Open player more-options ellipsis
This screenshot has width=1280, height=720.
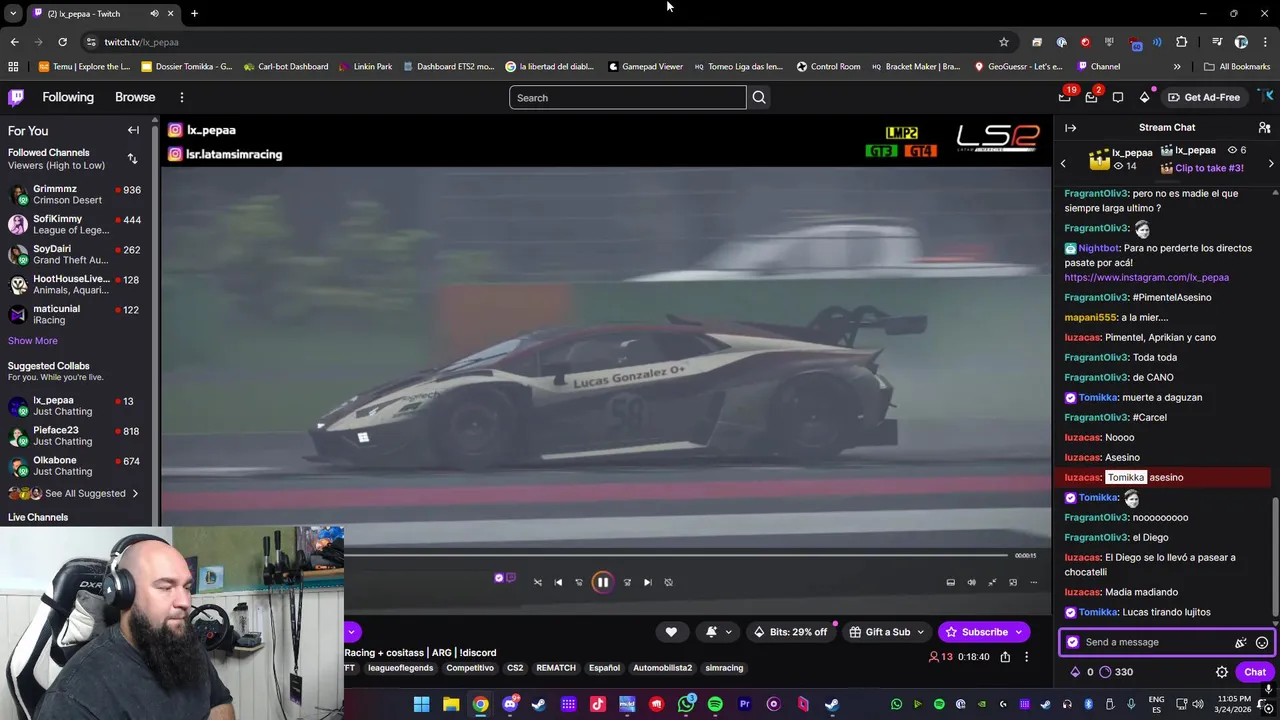click(1034, 582)
